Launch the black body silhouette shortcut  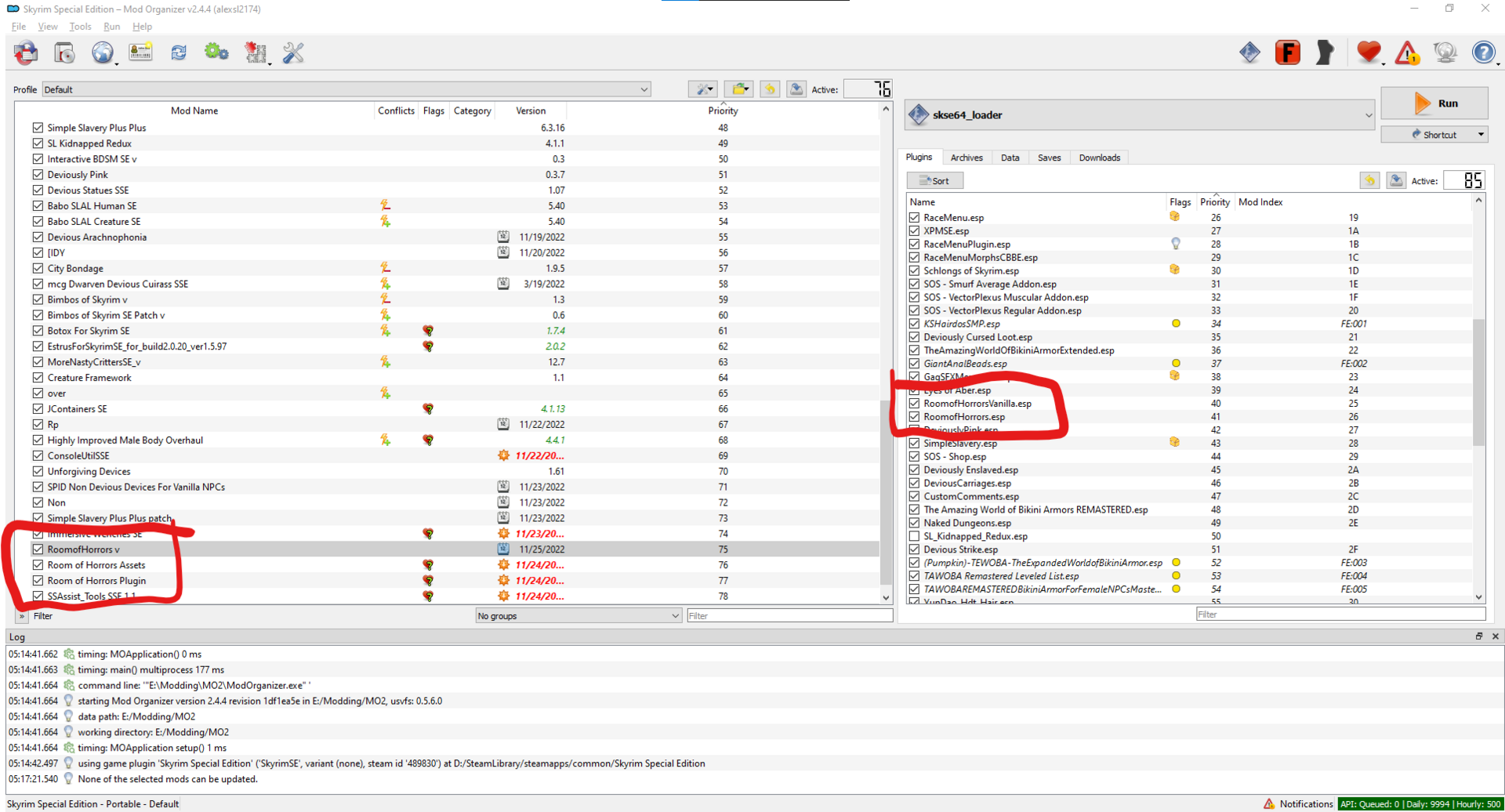point(1325,53)
